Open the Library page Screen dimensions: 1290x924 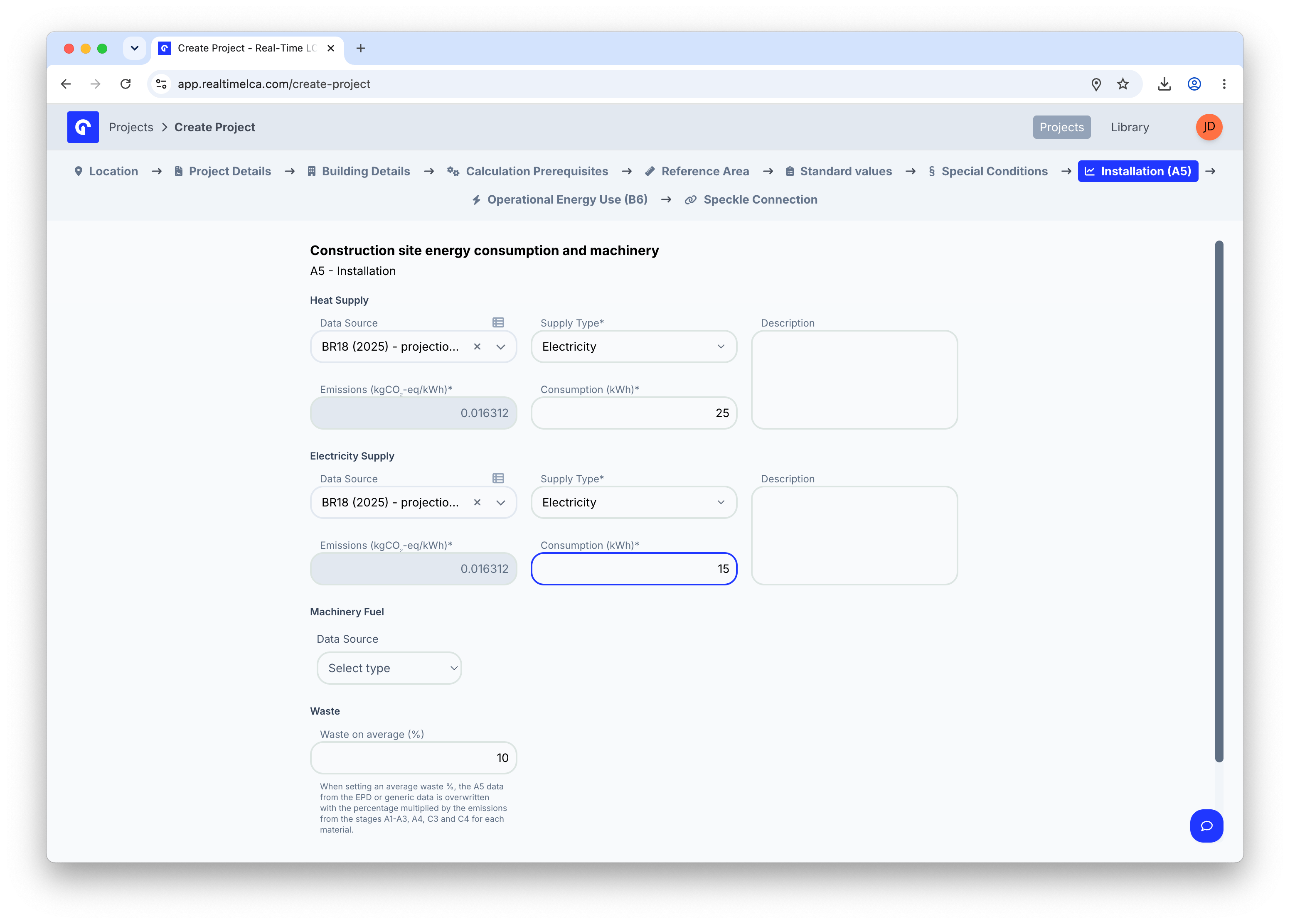(1130, 127)
